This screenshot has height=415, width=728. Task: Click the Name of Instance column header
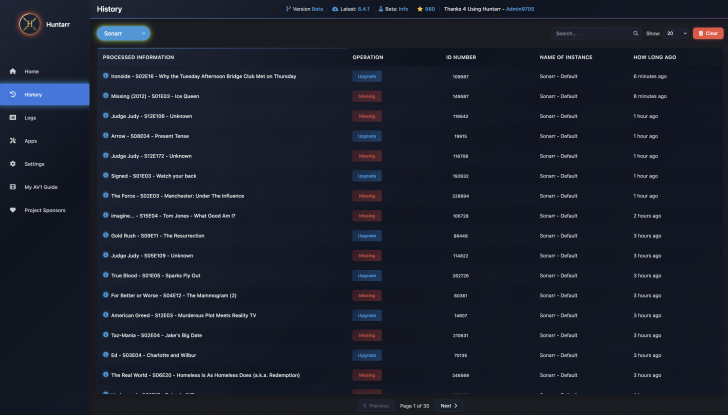tap(566, 57)
